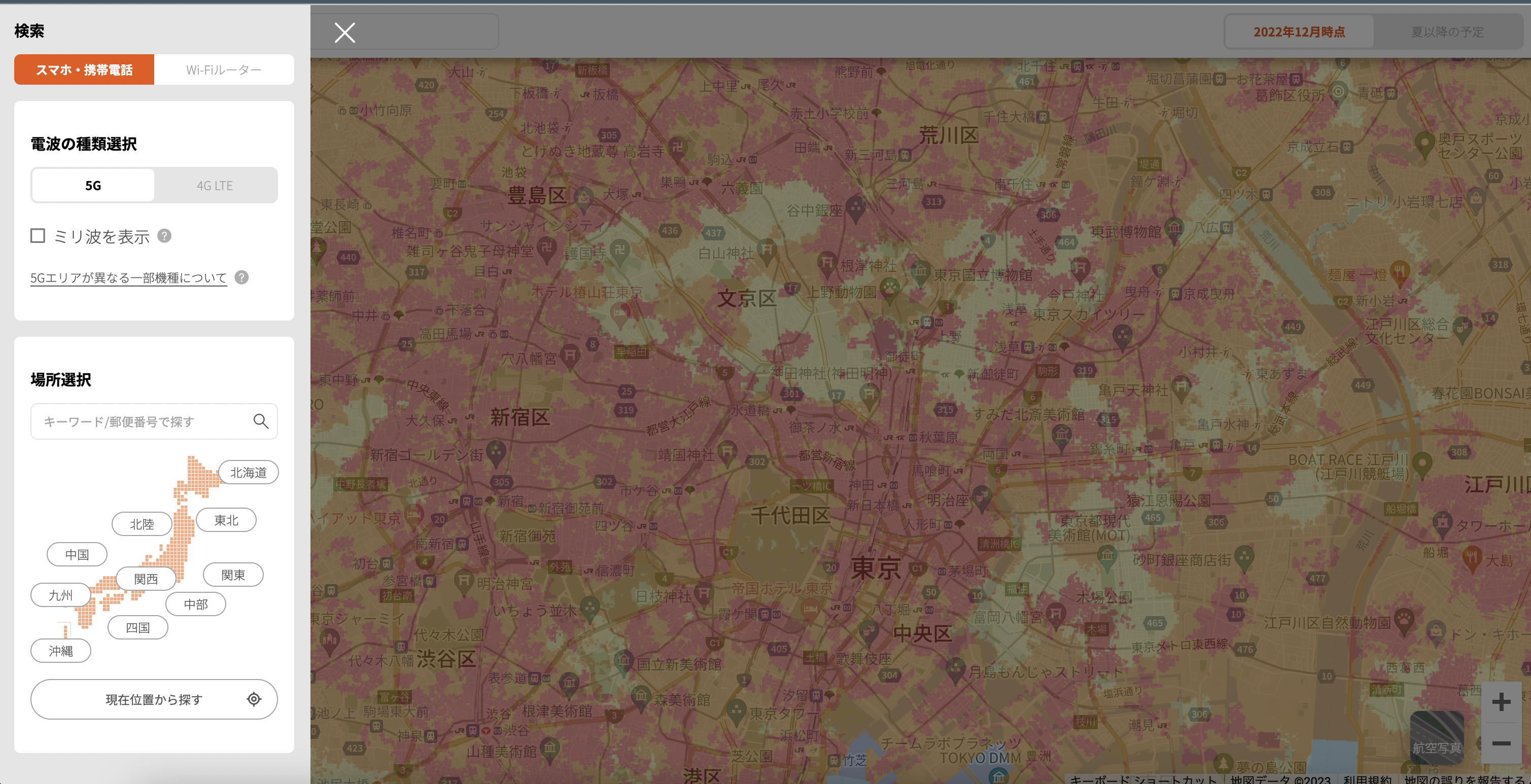Zoom in the map with plus
This screenshot has width=1531, height=784.
tap(1501, 701)
